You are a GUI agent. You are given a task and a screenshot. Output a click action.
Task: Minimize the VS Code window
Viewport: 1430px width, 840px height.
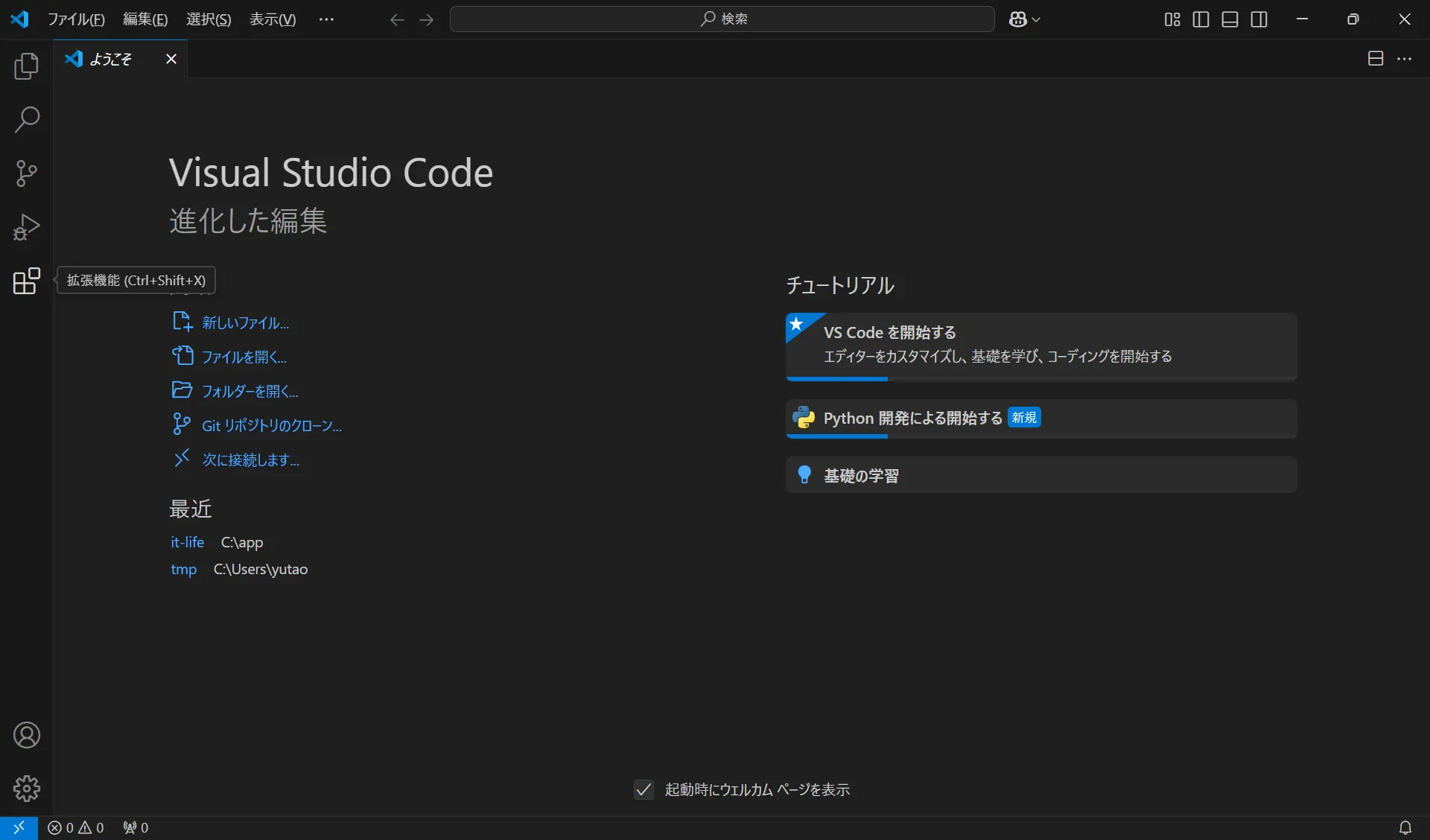[x=1302, y=19]
